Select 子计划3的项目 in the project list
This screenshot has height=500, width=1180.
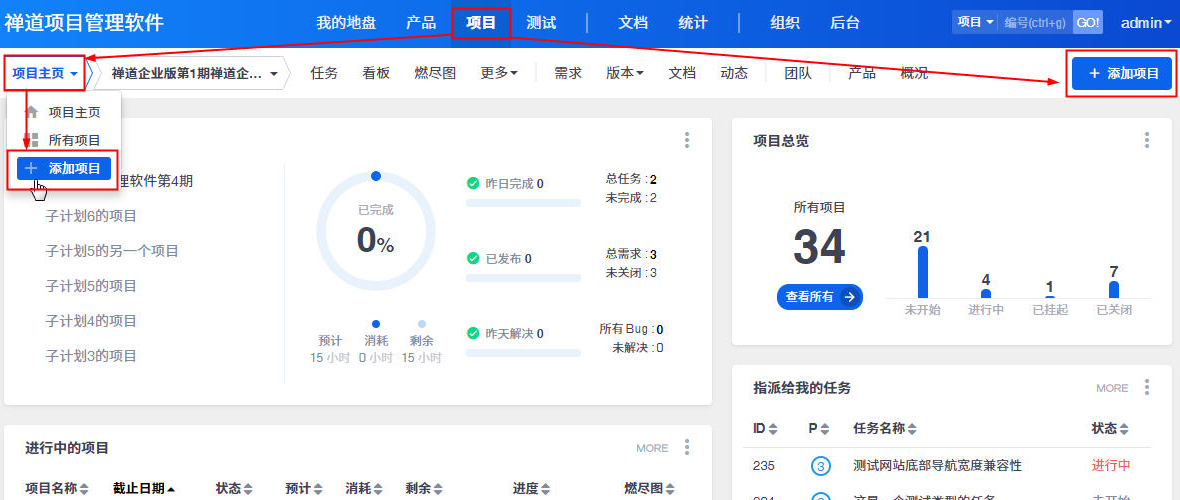[91, 355]
